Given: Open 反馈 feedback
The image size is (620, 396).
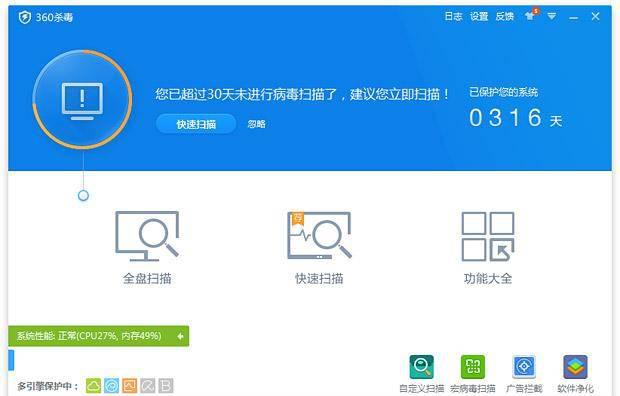Looking at the screenshot, I should 505,16.
